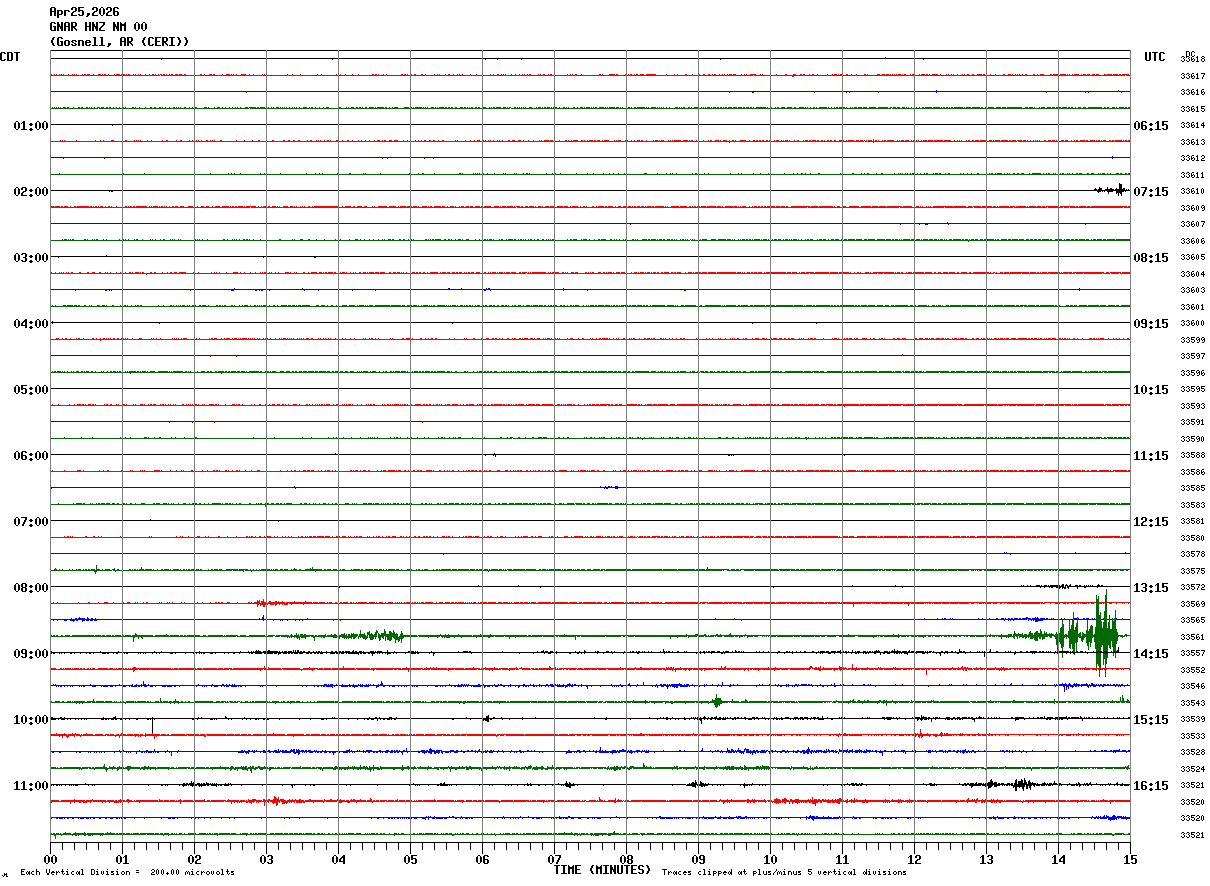
Task: Click the Gosnell, AR (CERI) location text
Action: (x=119, y=42)
